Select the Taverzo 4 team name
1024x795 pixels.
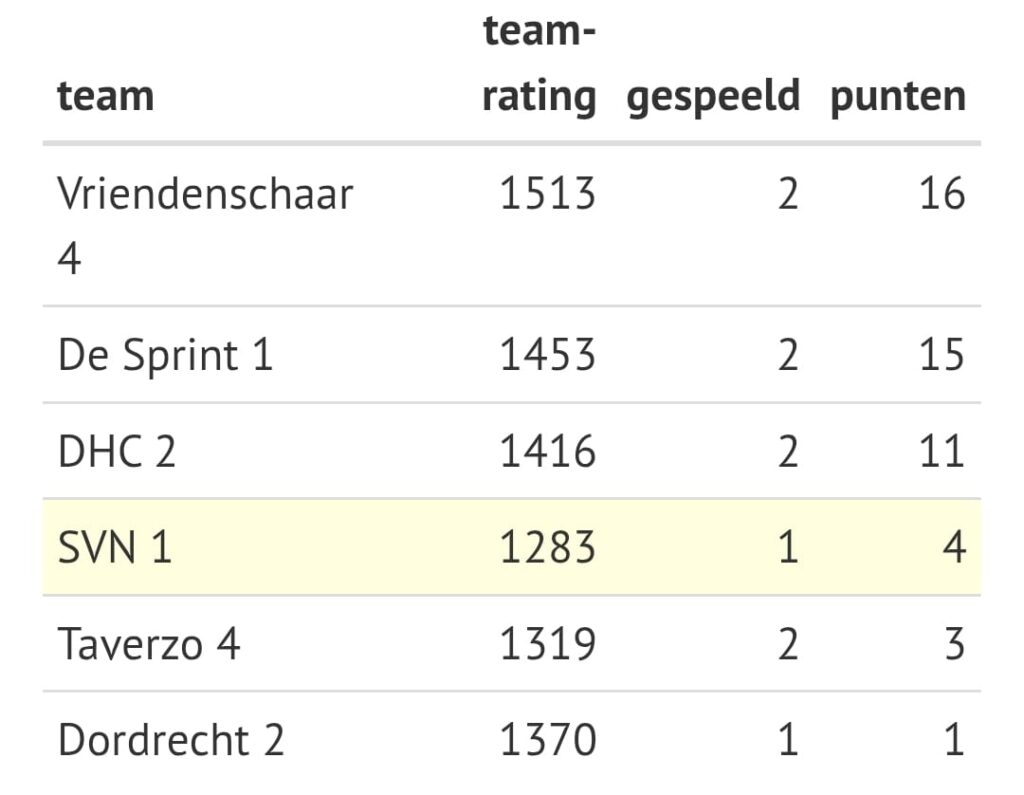tap(149, 643)
